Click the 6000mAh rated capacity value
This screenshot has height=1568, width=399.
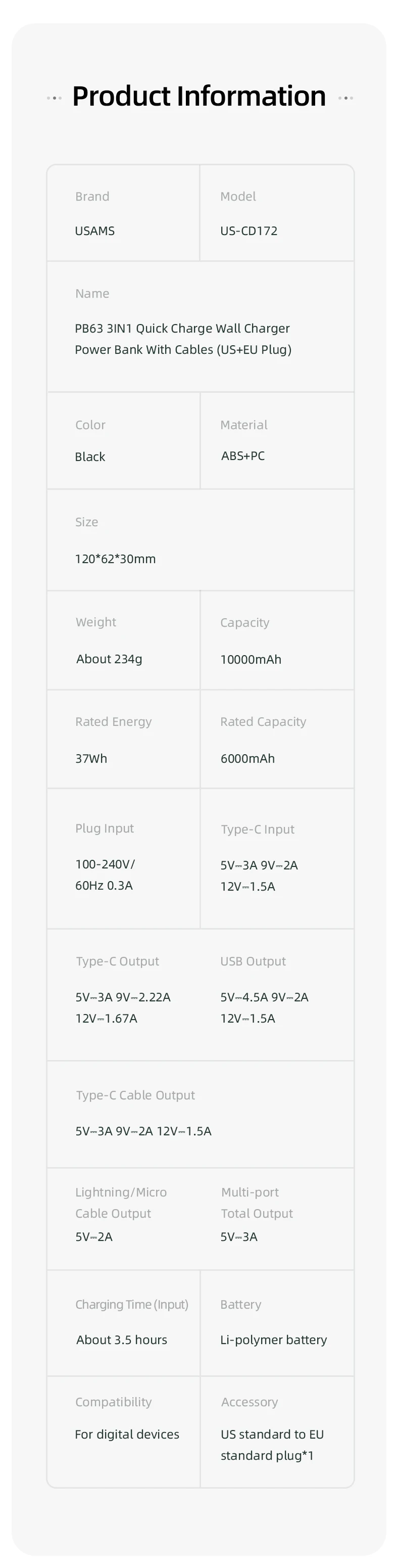pyautogui.click(x=247, y=758)
